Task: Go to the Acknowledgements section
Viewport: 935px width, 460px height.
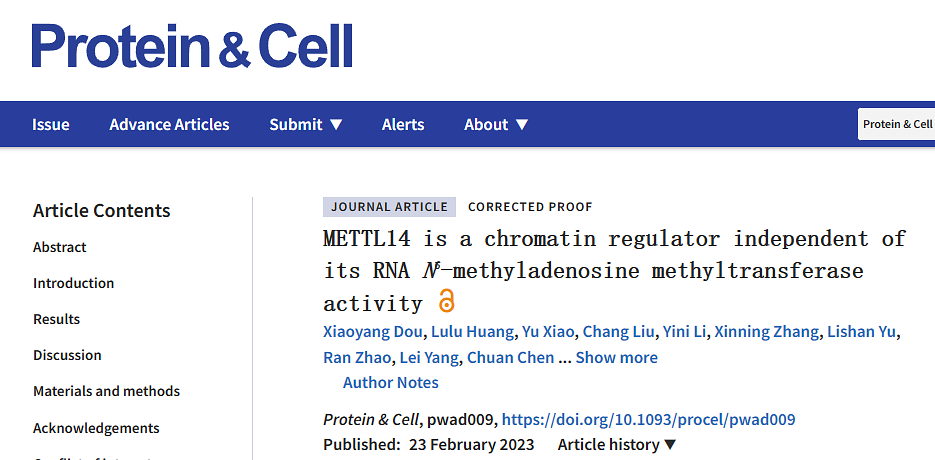Action: coord(96,428)
